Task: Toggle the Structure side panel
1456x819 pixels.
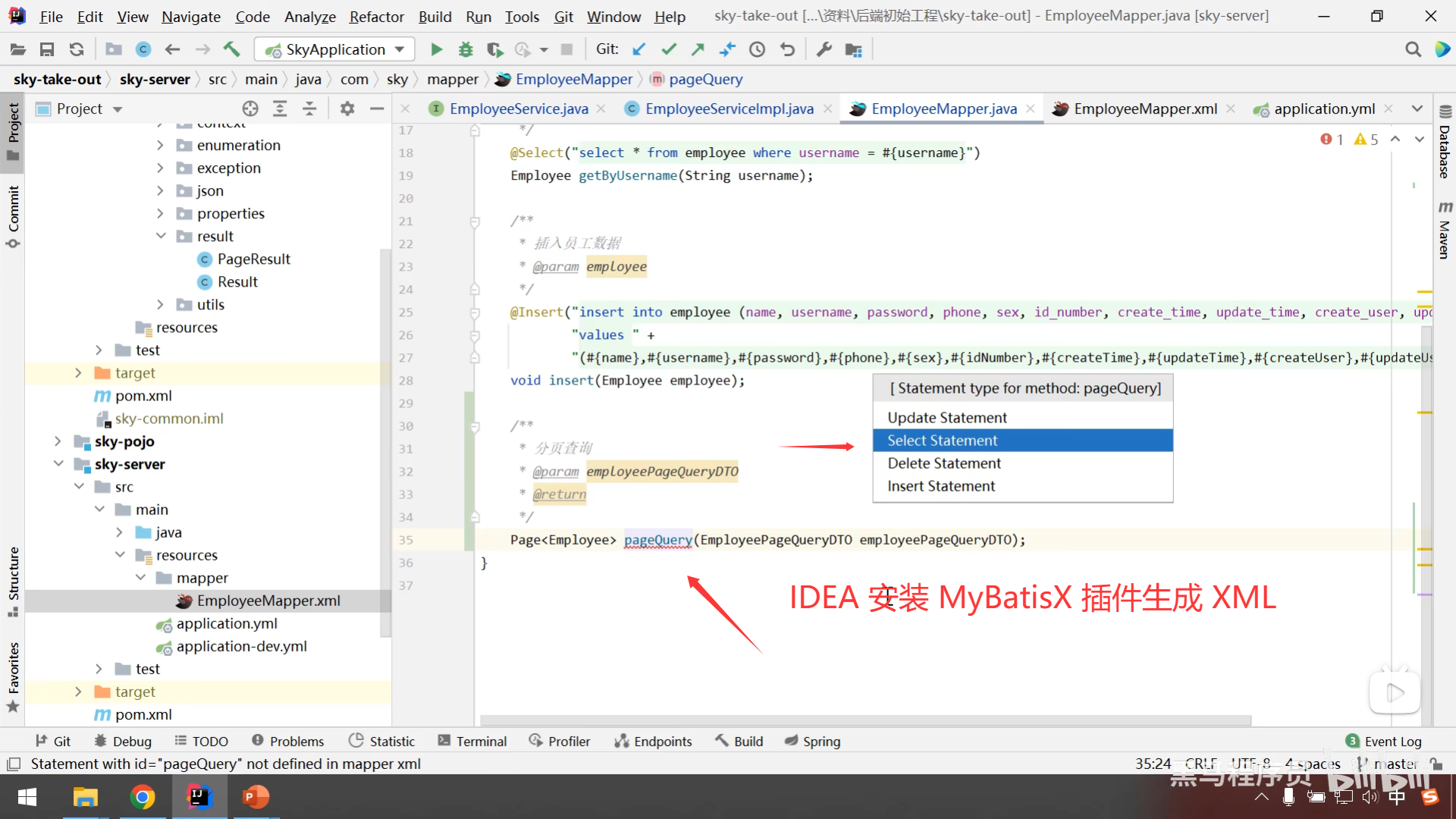Action: (x=13, y=580)
